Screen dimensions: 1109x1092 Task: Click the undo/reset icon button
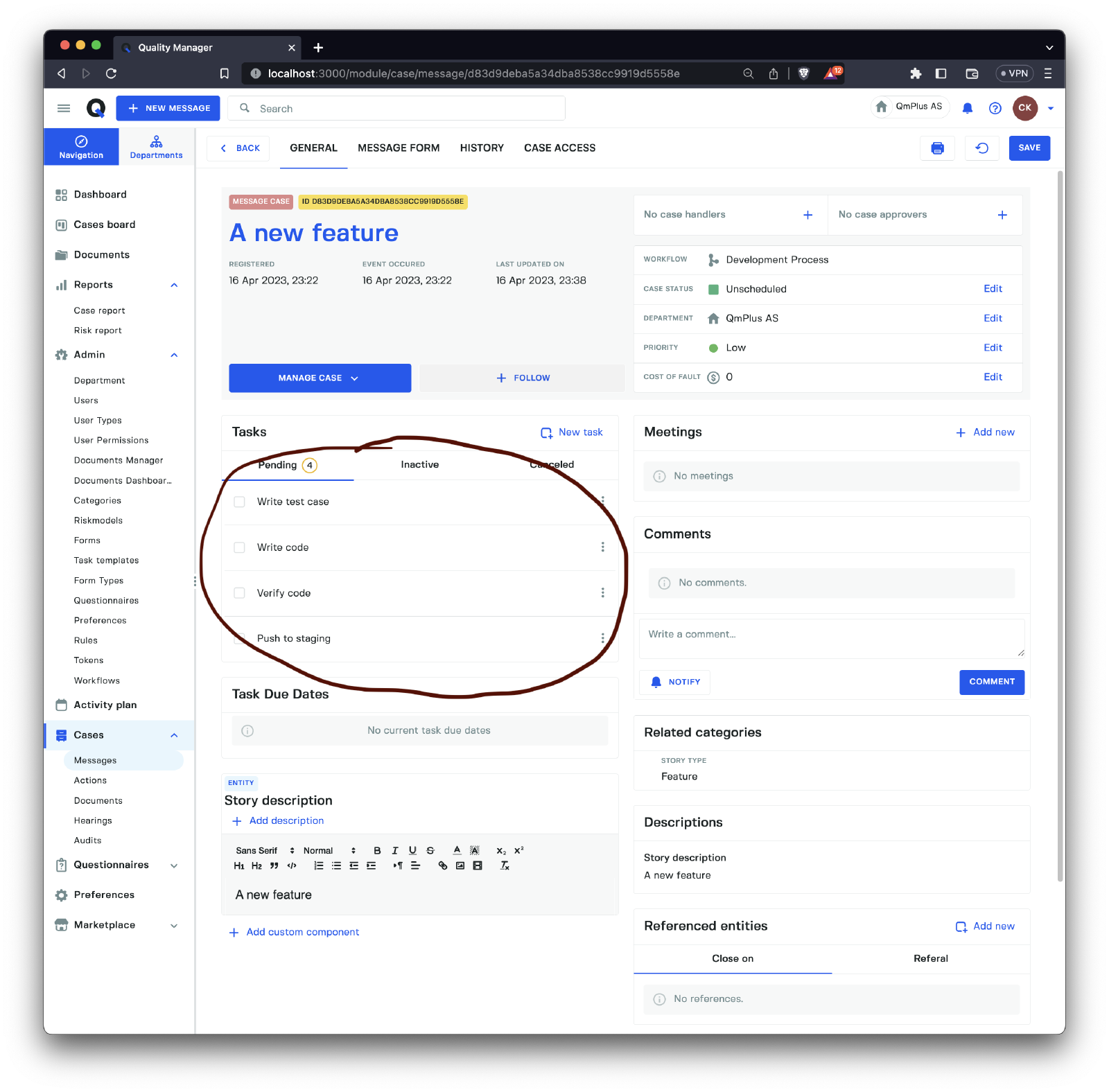click(981, 148)
